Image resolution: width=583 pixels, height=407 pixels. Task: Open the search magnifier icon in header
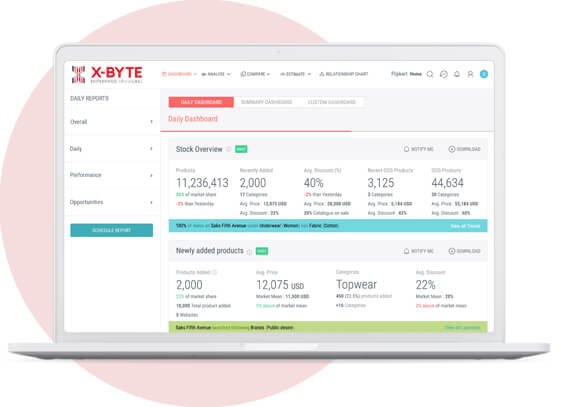coord(430,74)
